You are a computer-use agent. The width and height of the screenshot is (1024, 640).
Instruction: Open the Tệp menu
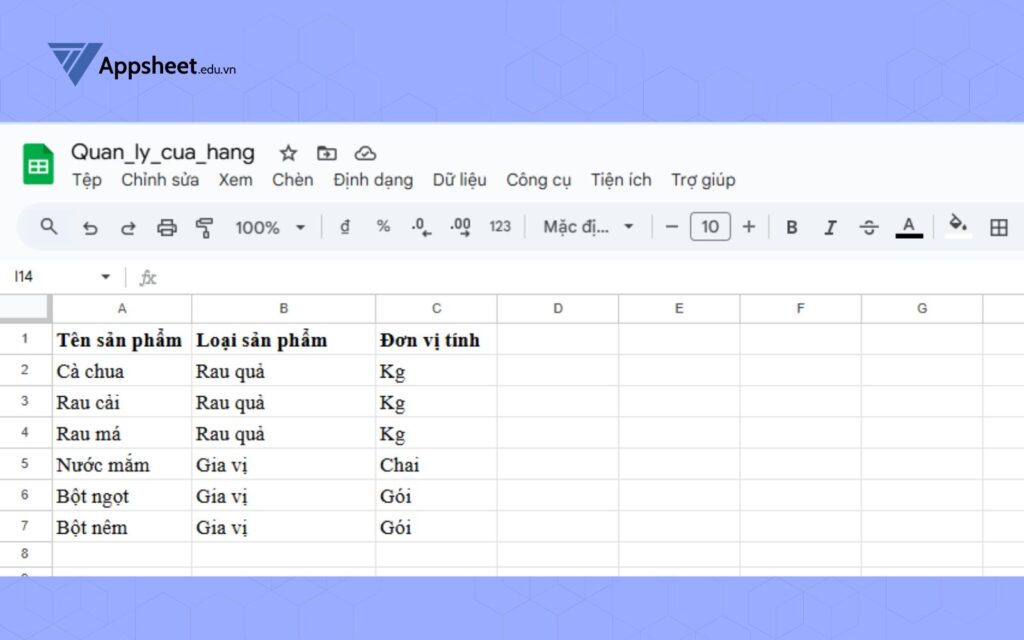click(x=87, y=180)
